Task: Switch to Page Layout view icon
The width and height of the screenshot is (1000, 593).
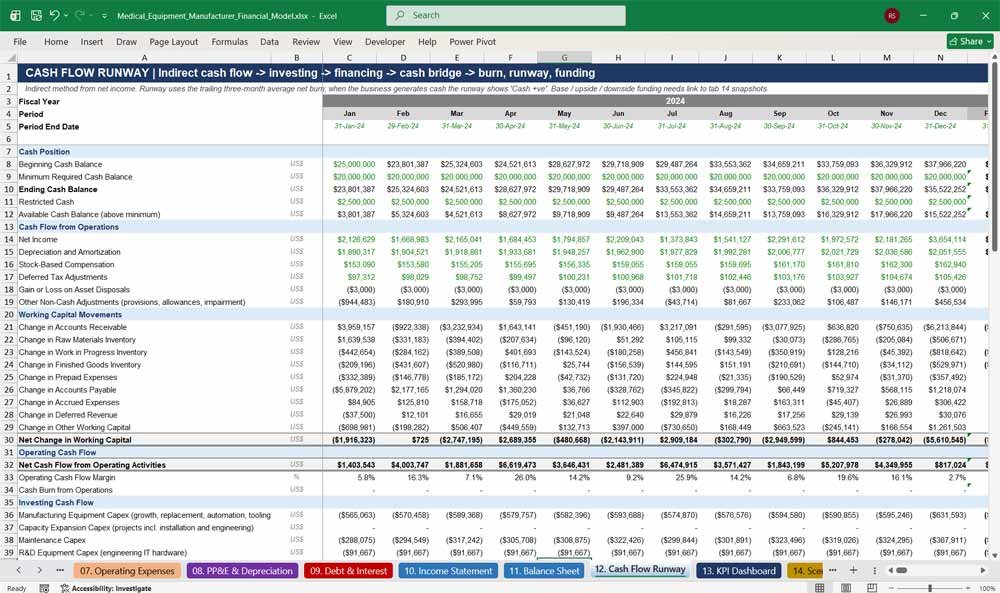Action: pyautogui.click(x=846, y=588)
